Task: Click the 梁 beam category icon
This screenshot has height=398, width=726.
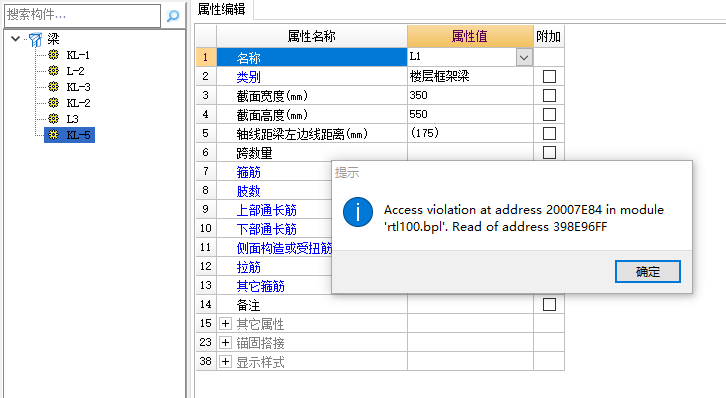Action: 36,40
